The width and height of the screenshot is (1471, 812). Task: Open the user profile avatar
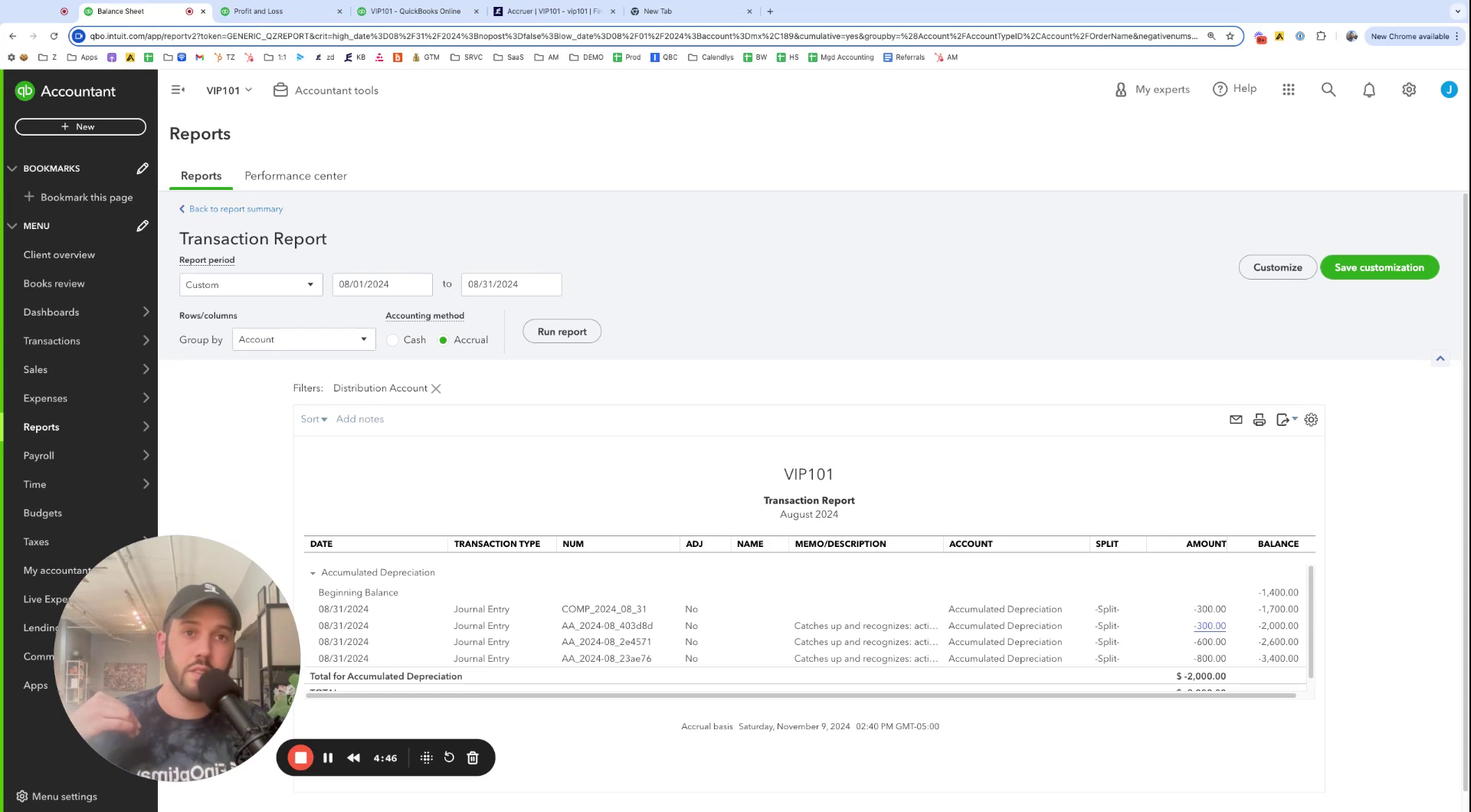(1449, 90)
